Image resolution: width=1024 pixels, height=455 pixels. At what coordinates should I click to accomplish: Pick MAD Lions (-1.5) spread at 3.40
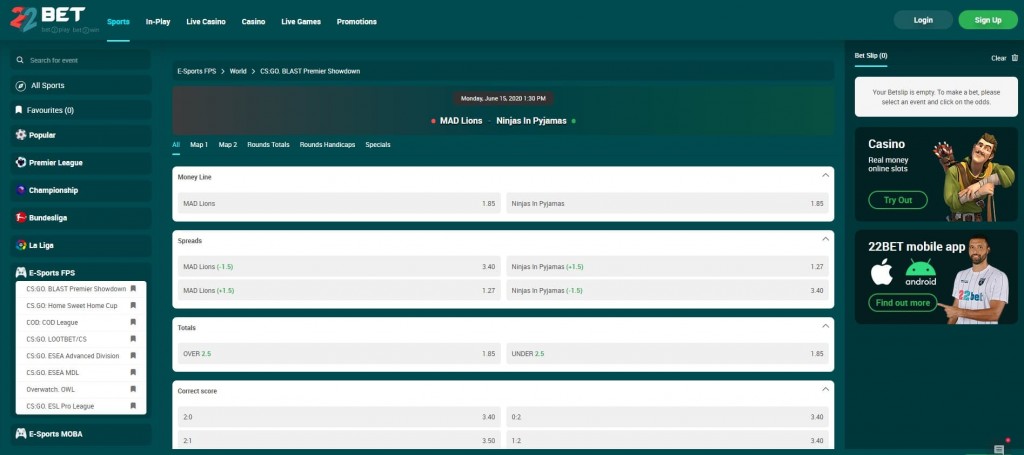pos(339,266)
